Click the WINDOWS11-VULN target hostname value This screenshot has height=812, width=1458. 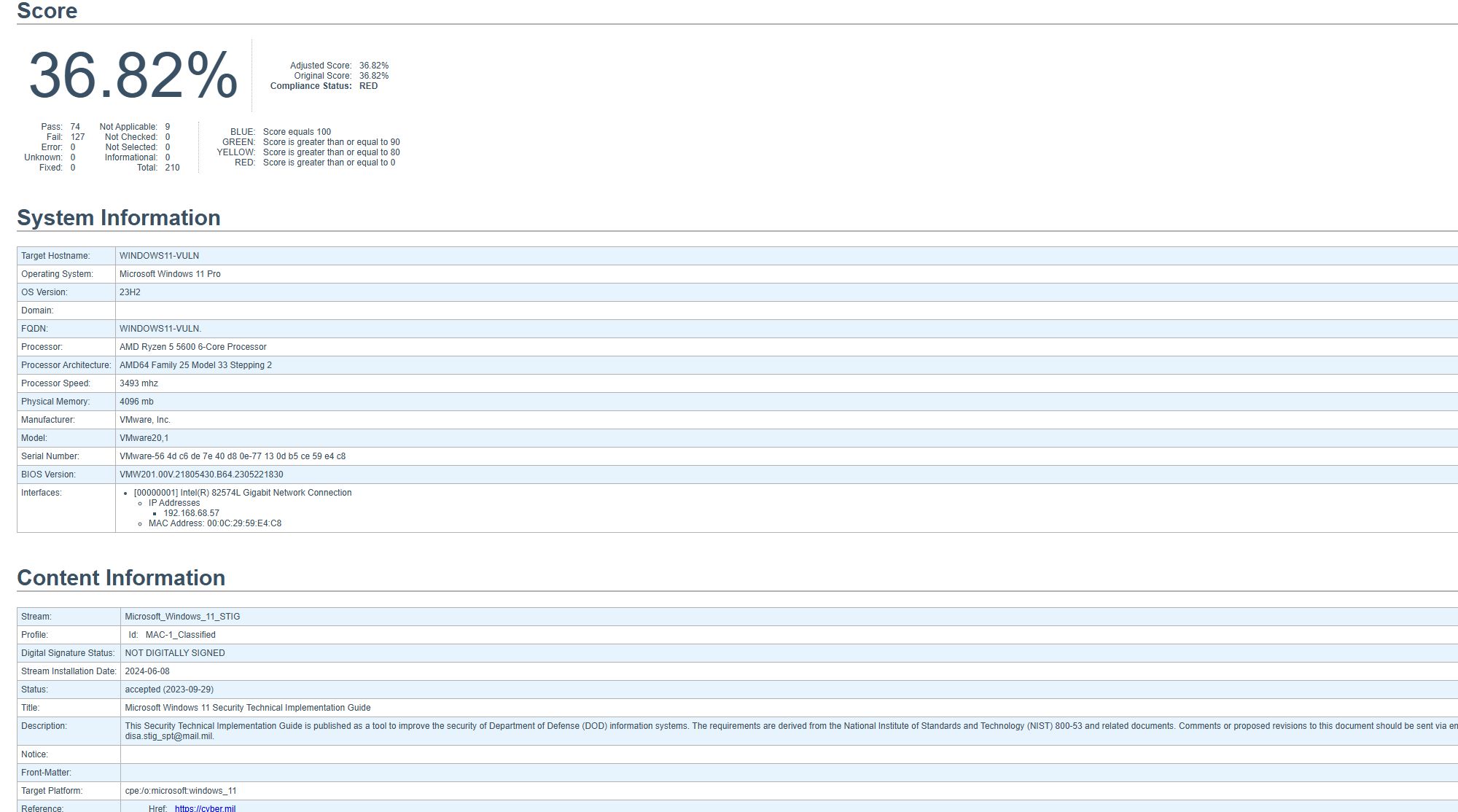[159, 256]
